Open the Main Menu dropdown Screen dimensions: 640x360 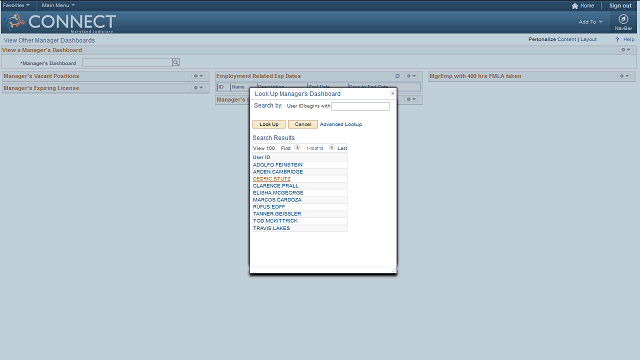click(x=58, y=5)
